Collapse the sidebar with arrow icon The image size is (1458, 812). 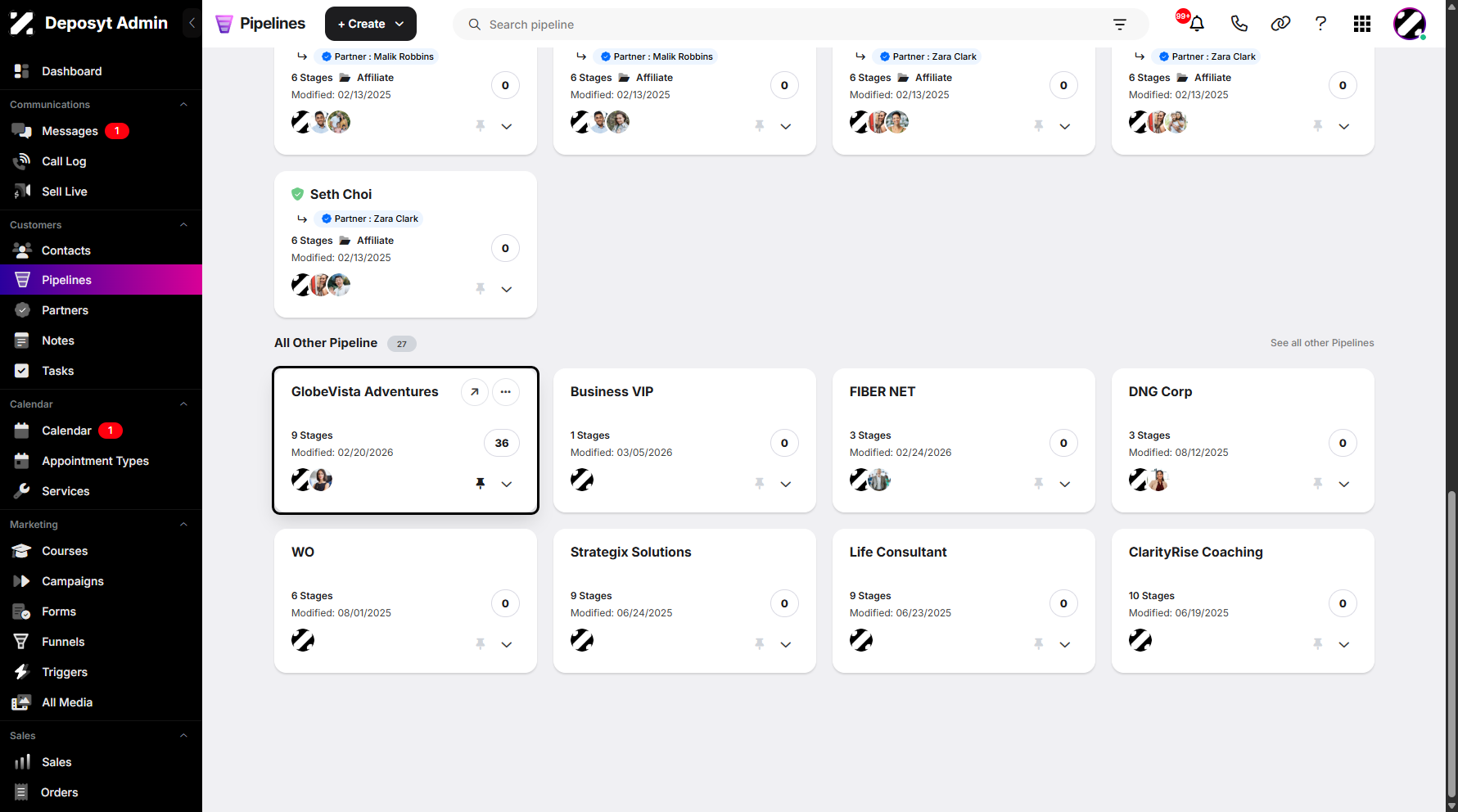click(192, 23)
